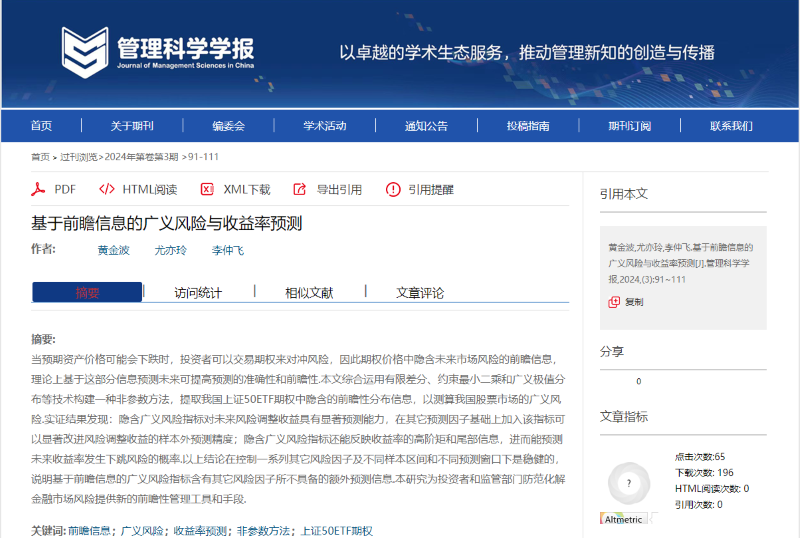This screenshot has width=800, height=538.
Task: Click the 复制 copy citation icon
Action: pyautogui.click(x=615, y=301)
